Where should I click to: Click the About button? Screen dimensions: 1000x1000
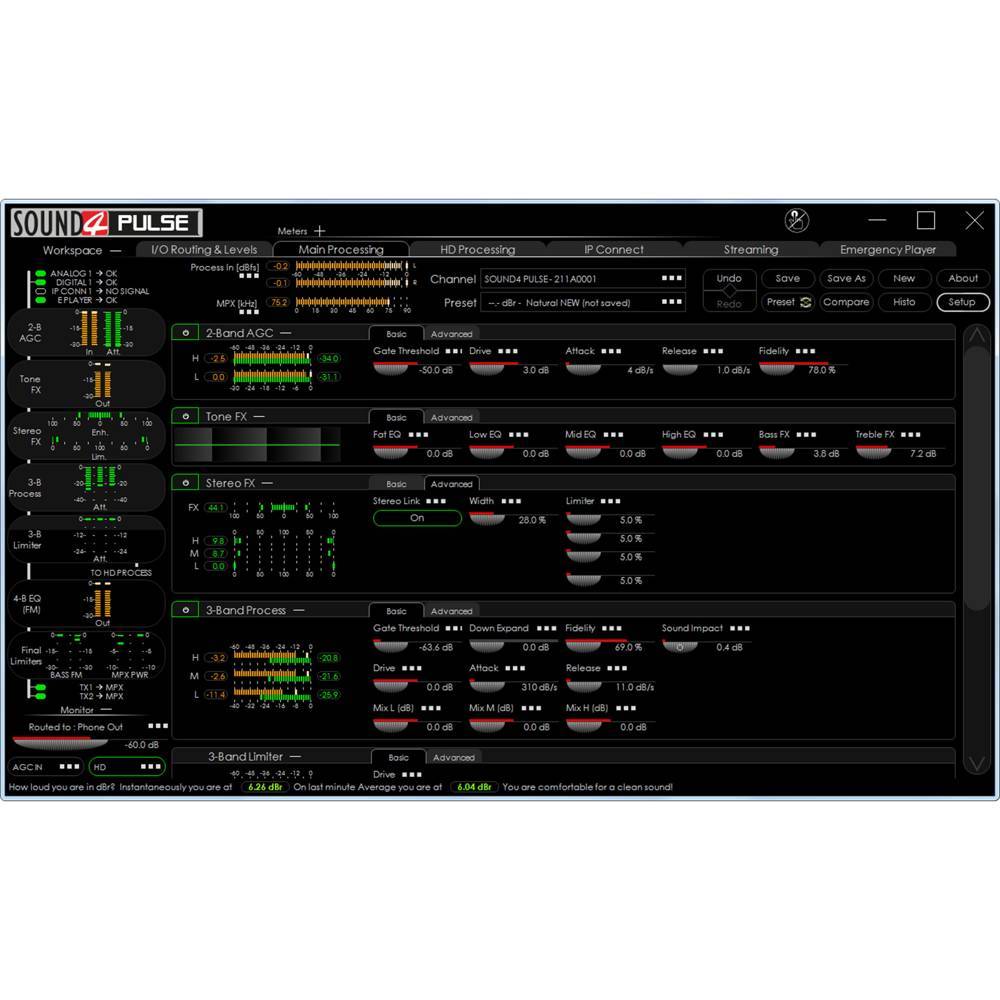[962, 279]
